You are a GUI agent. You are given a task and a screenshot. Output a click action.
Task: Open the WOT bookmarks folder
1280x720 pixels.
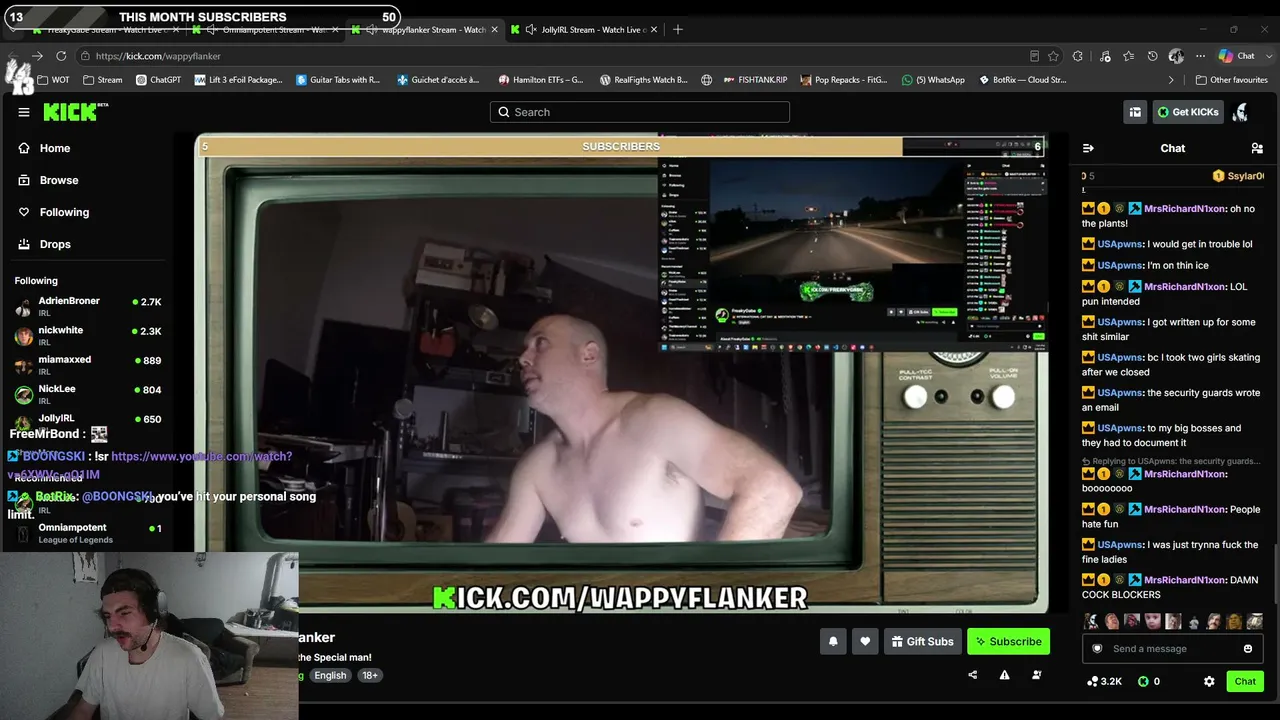[54, 80]
